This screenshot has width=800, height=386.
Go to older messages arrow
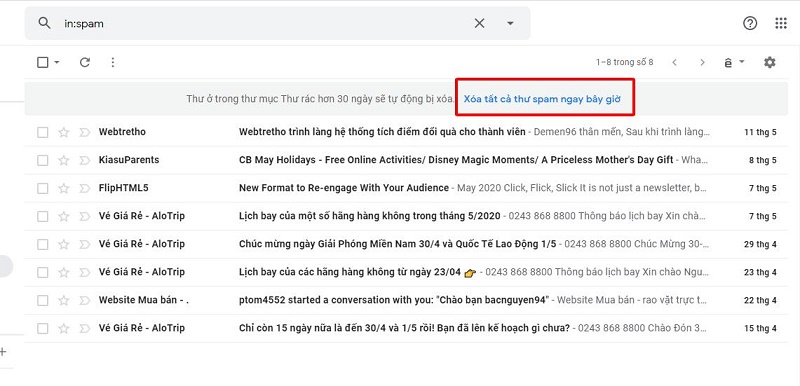[703, 62]
